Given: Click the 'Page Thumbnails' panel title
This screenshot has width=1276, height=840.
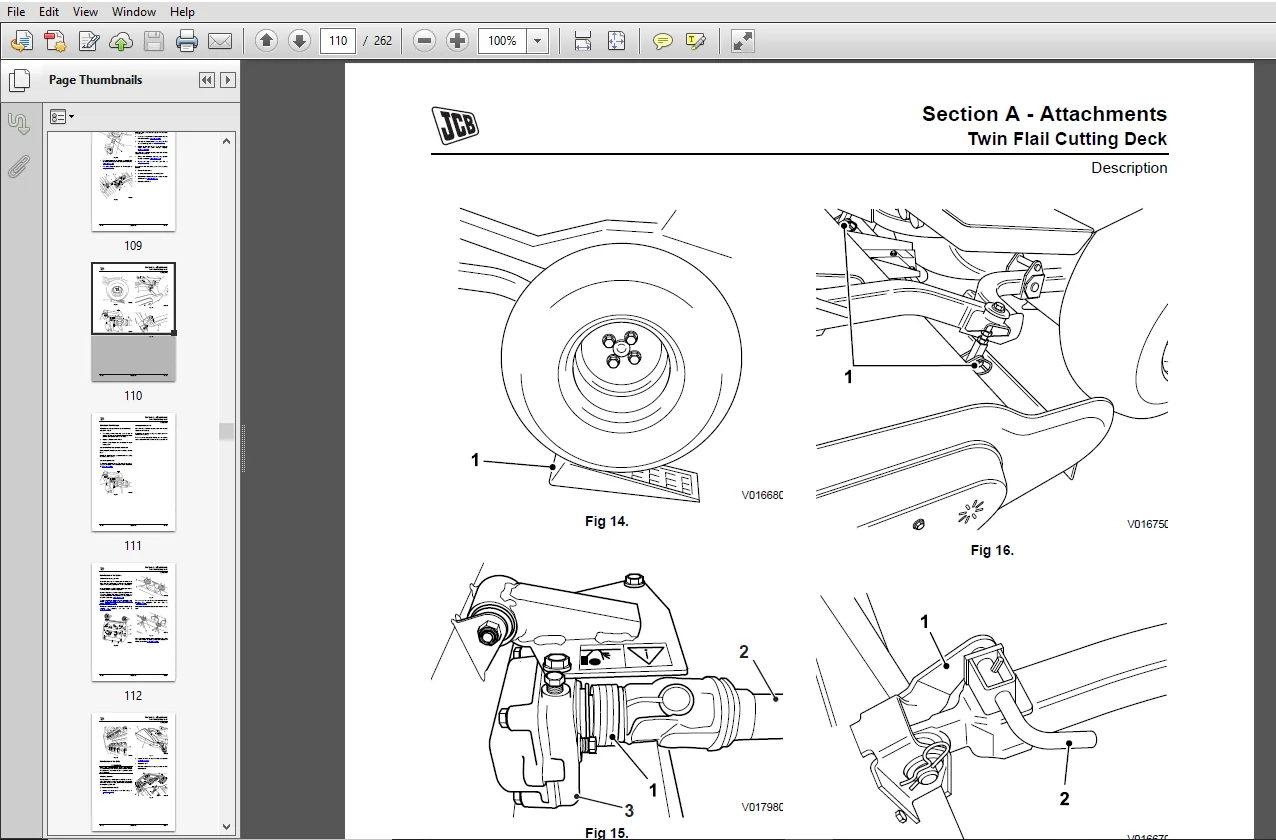Looking at the screenshot, I should click(95, 80).
